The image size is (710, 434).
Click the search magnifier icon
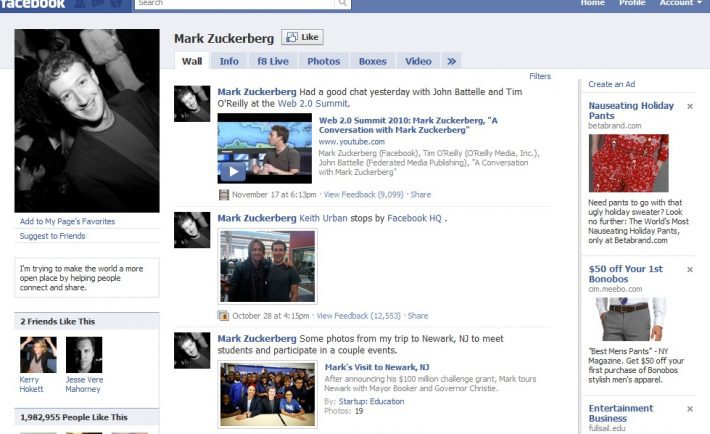coord(343,4)
